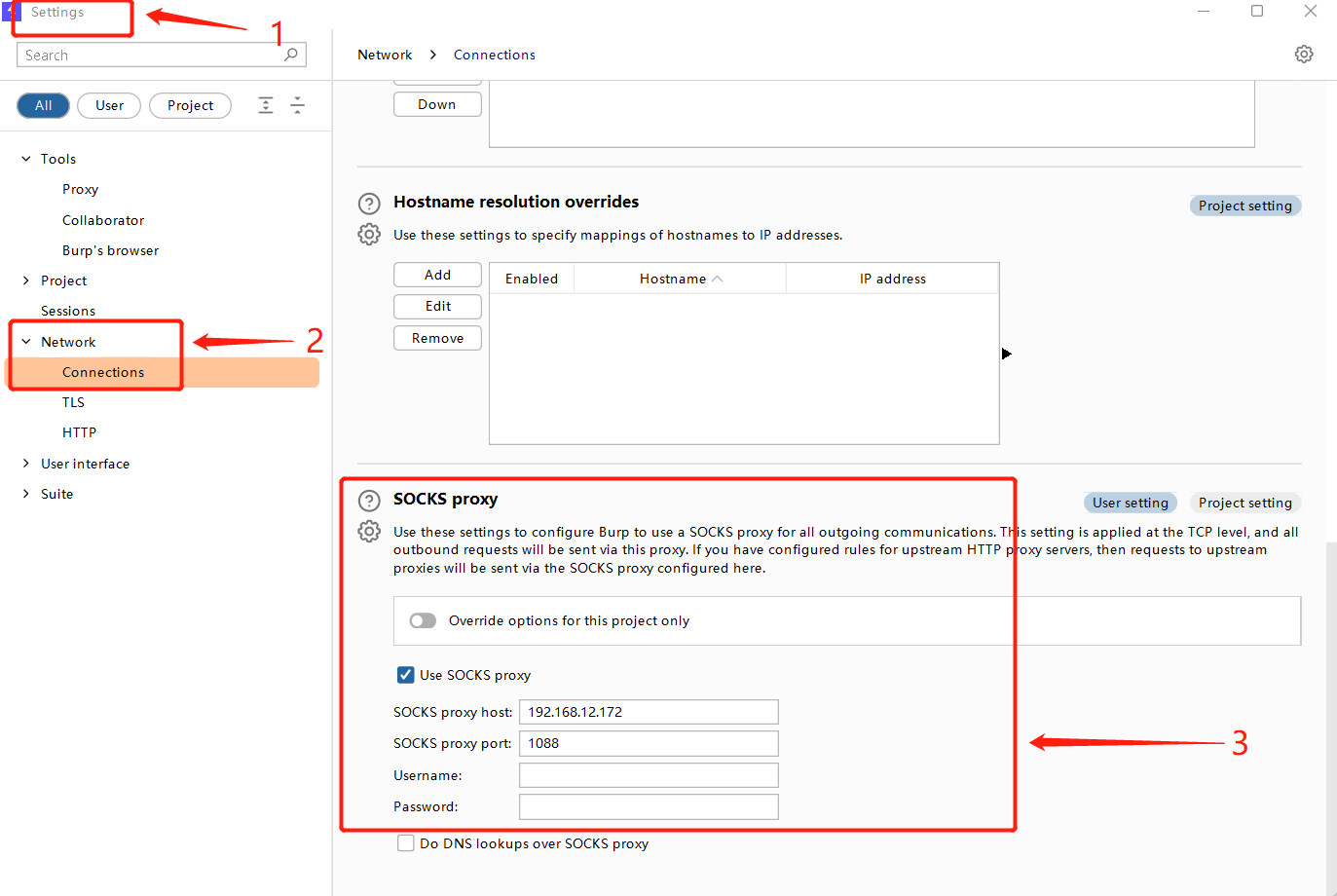Open help for SOCKS proxy section
Screen dimensions: 1337x896
(369, 501)
